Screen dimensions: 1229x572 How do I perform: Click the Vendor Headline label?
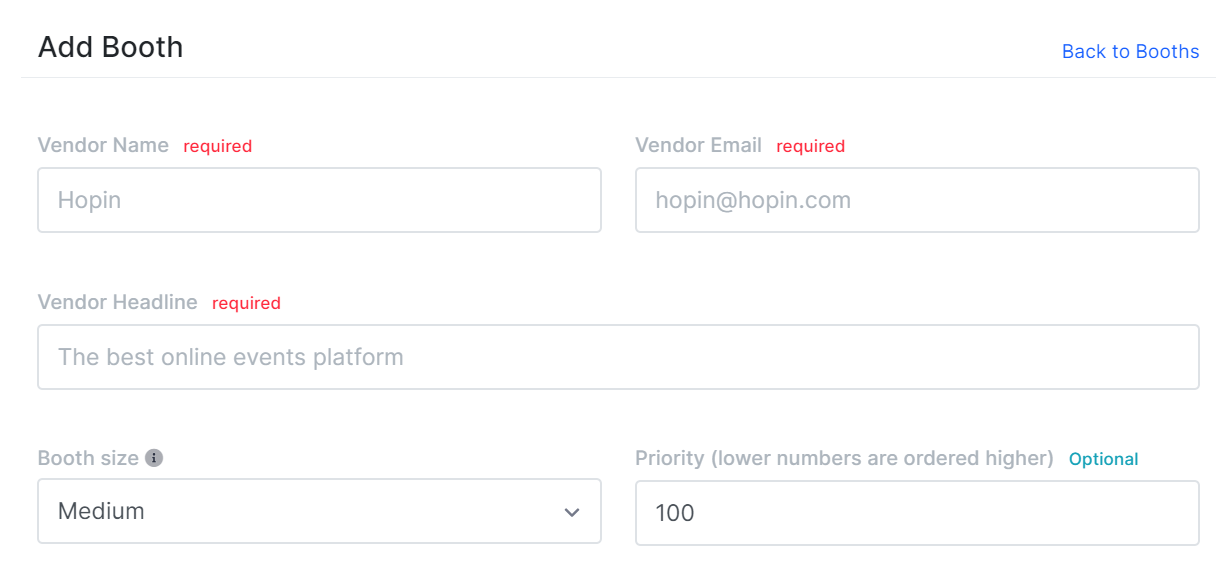118,302
